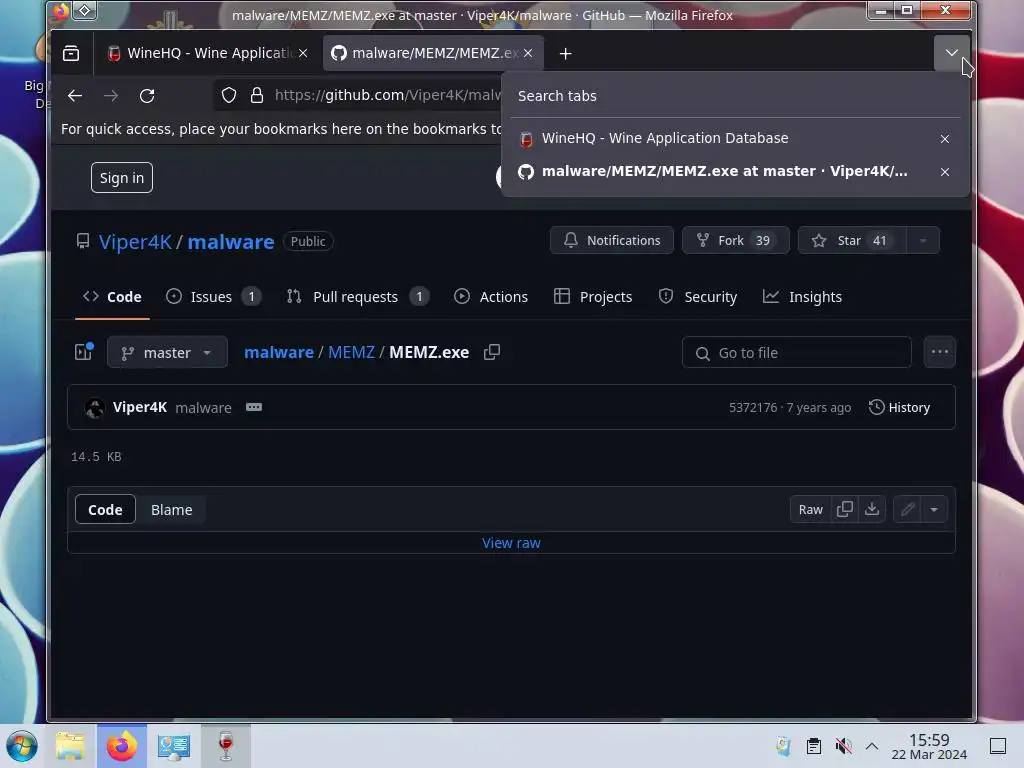Focus the Go to file search field
Screen dimensions: 1024x768
point(797,353)
